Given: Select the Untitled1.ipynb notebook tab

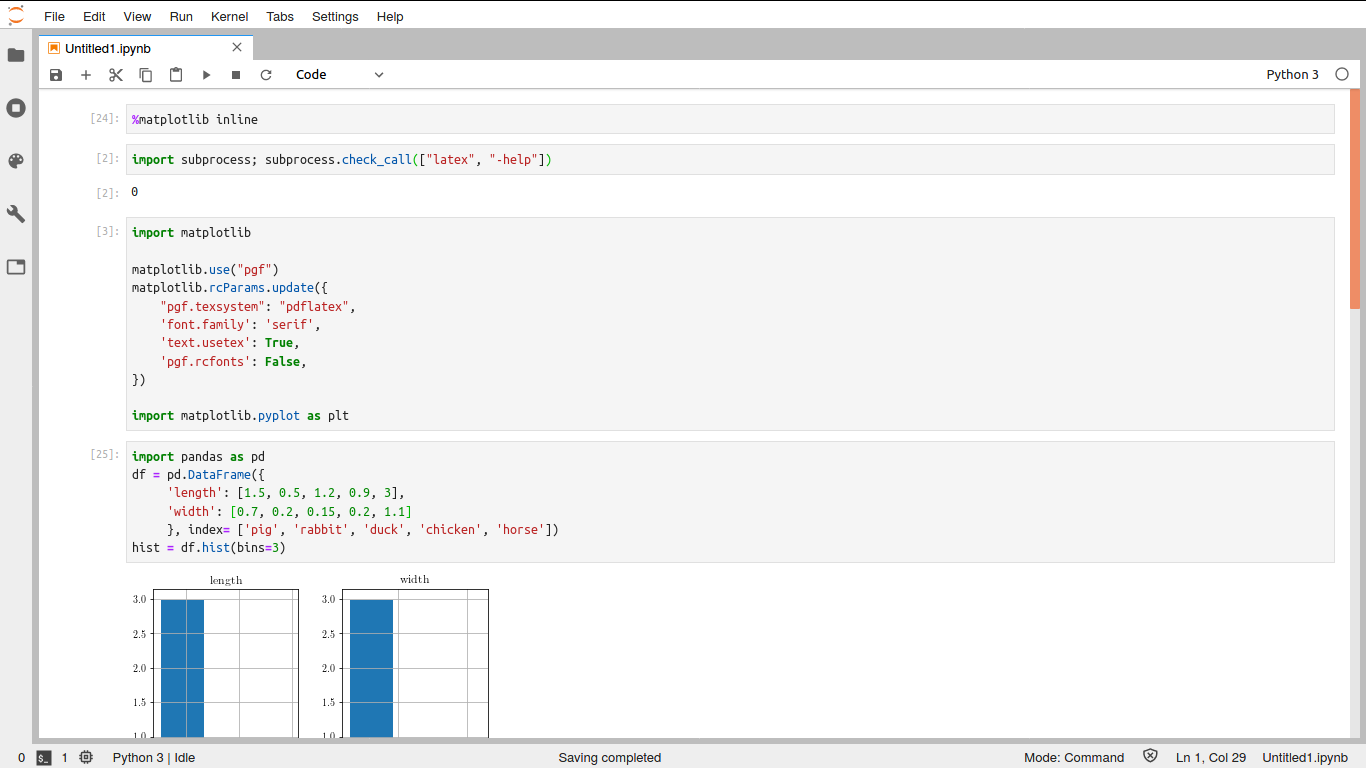Looking at the screenshot, I should click(x=146, y=48).
